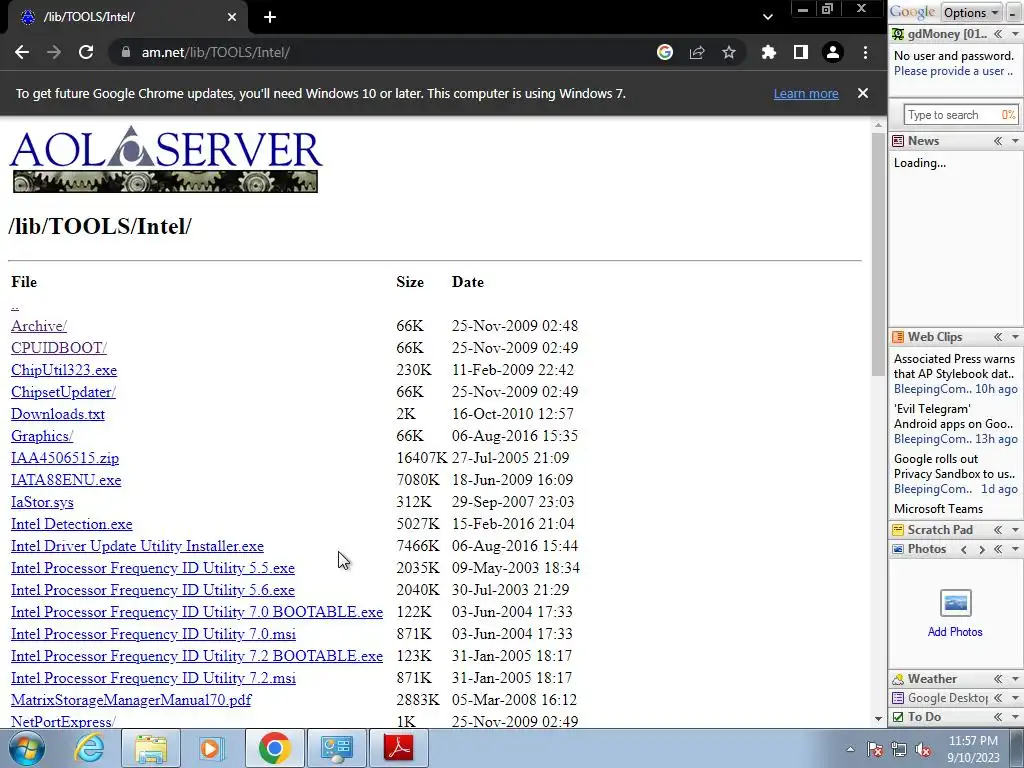Open Google rolls out Privacy Sandbox clip
Screen dimensions: 1024x768
[954, 466]
